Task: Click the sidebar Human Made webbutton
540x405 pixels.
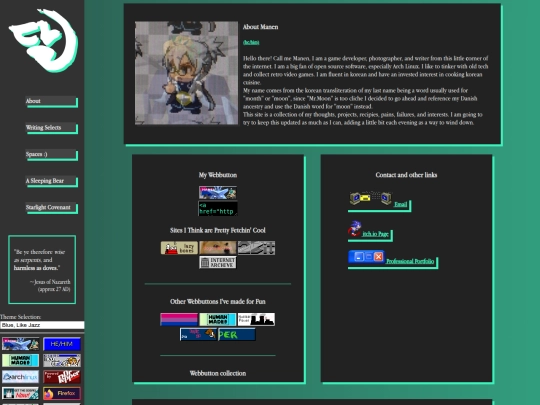Action: (x=20, y=361)
